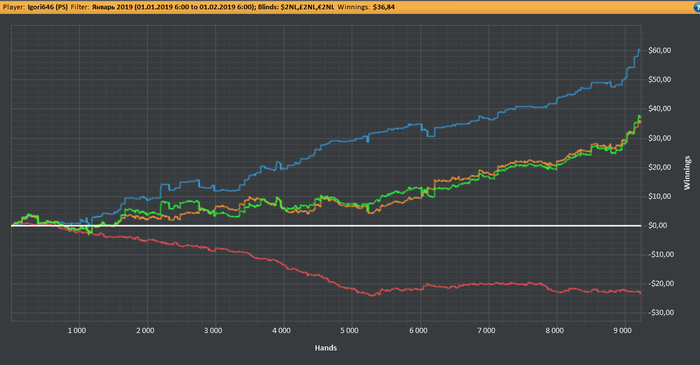The height and width of the screenshot is (365, 700).
Task: Click the 9 000 hands axis label
Action: pos(622,331)
